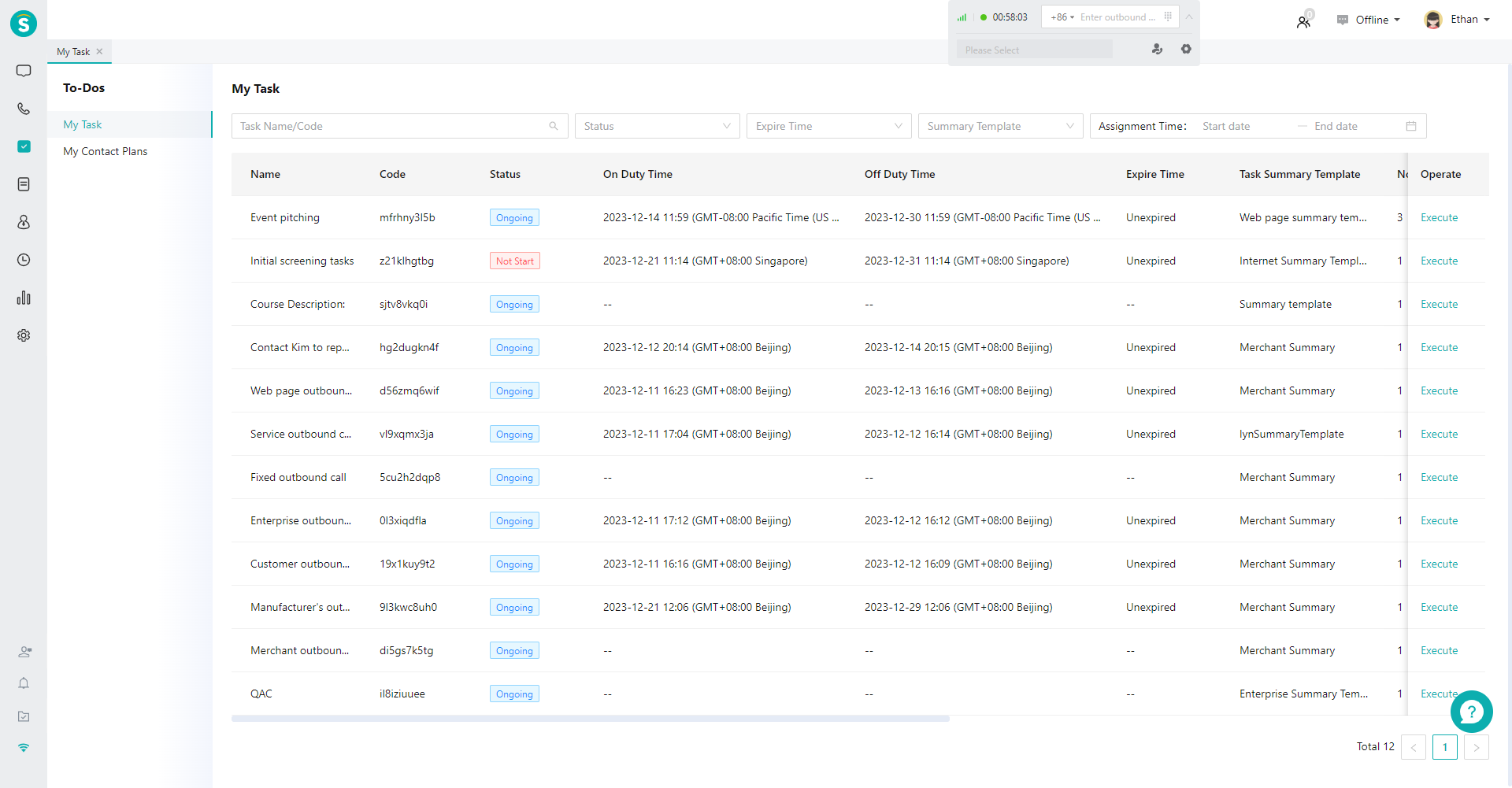Viewport: 1512px width, 788px height.
Task: Click Execute for Fixed outbound call
Action: [1439, 477]
